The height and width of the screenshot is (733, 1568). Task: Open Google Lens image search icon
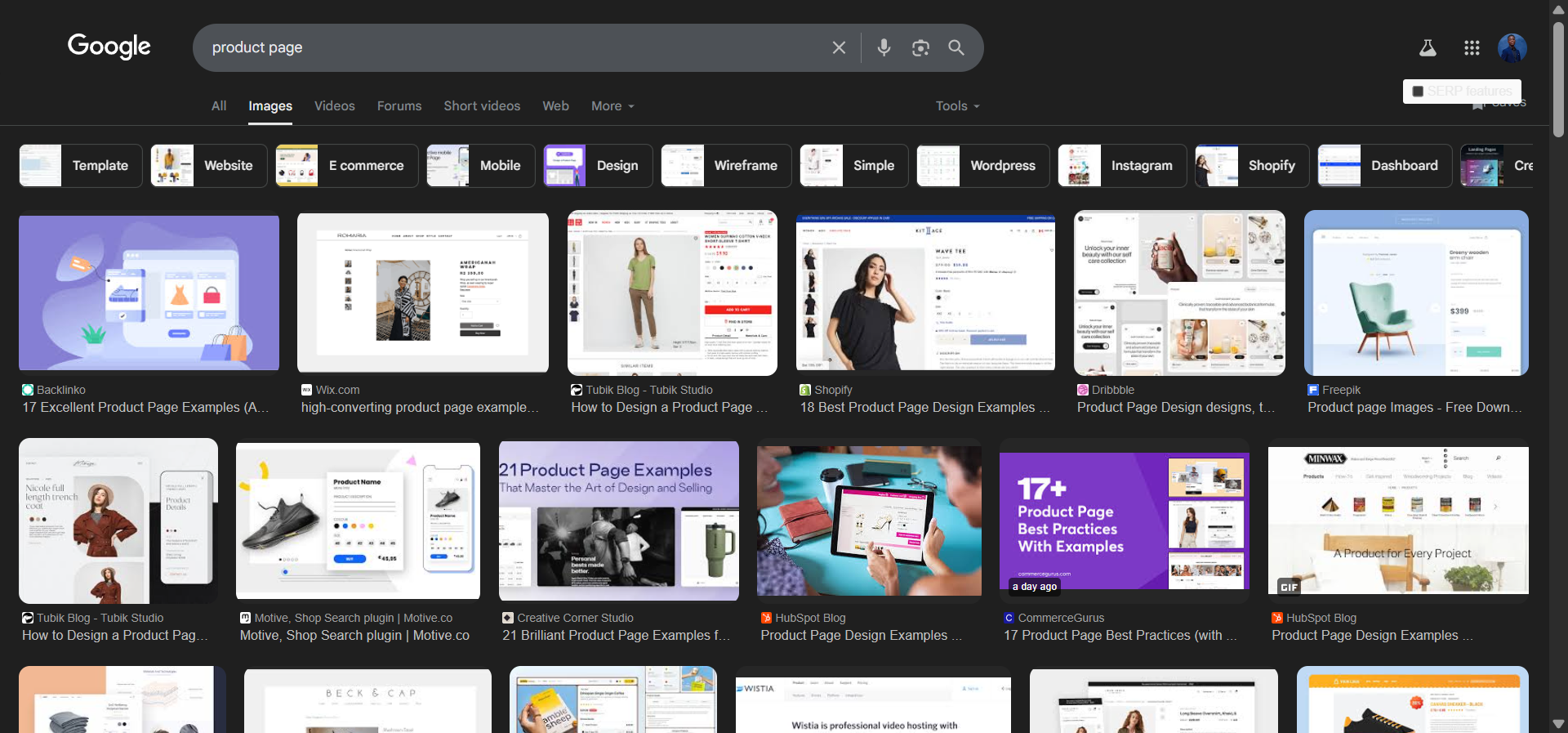pyautogui.click(x=920, y=47)
